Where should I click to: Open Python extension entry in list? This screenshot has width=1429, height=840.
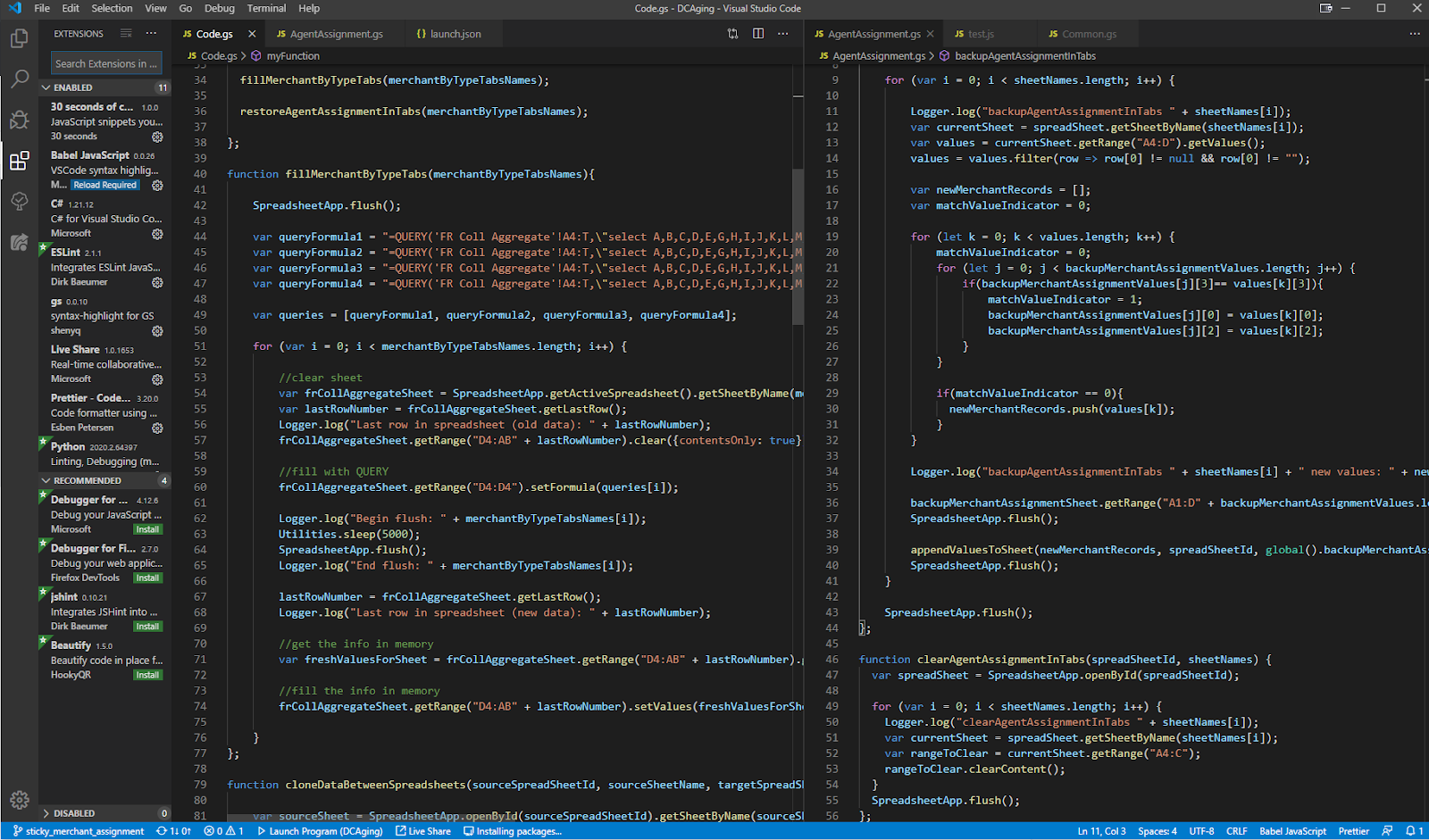pyautogui.click(x=104, y=453)
